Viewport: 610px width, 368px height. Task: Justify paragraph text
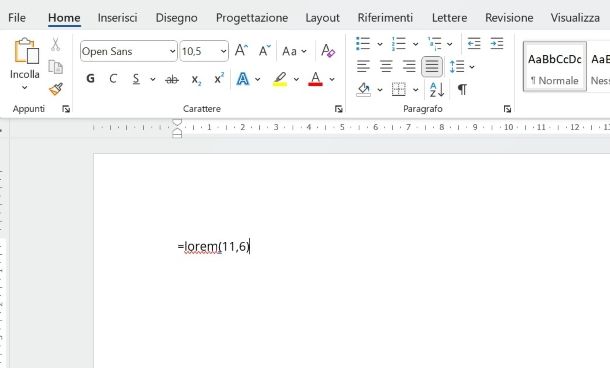coord(432,67)
